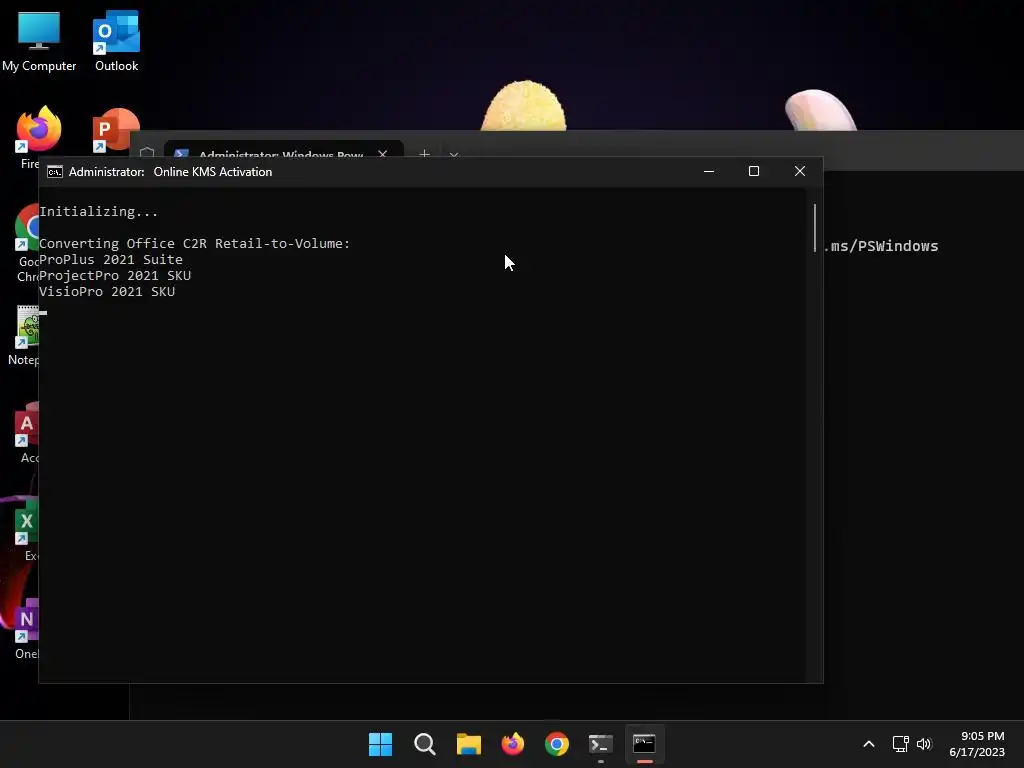Open the PowerPoint desktop shortcut
The image size is (1024, 768).
116,131
